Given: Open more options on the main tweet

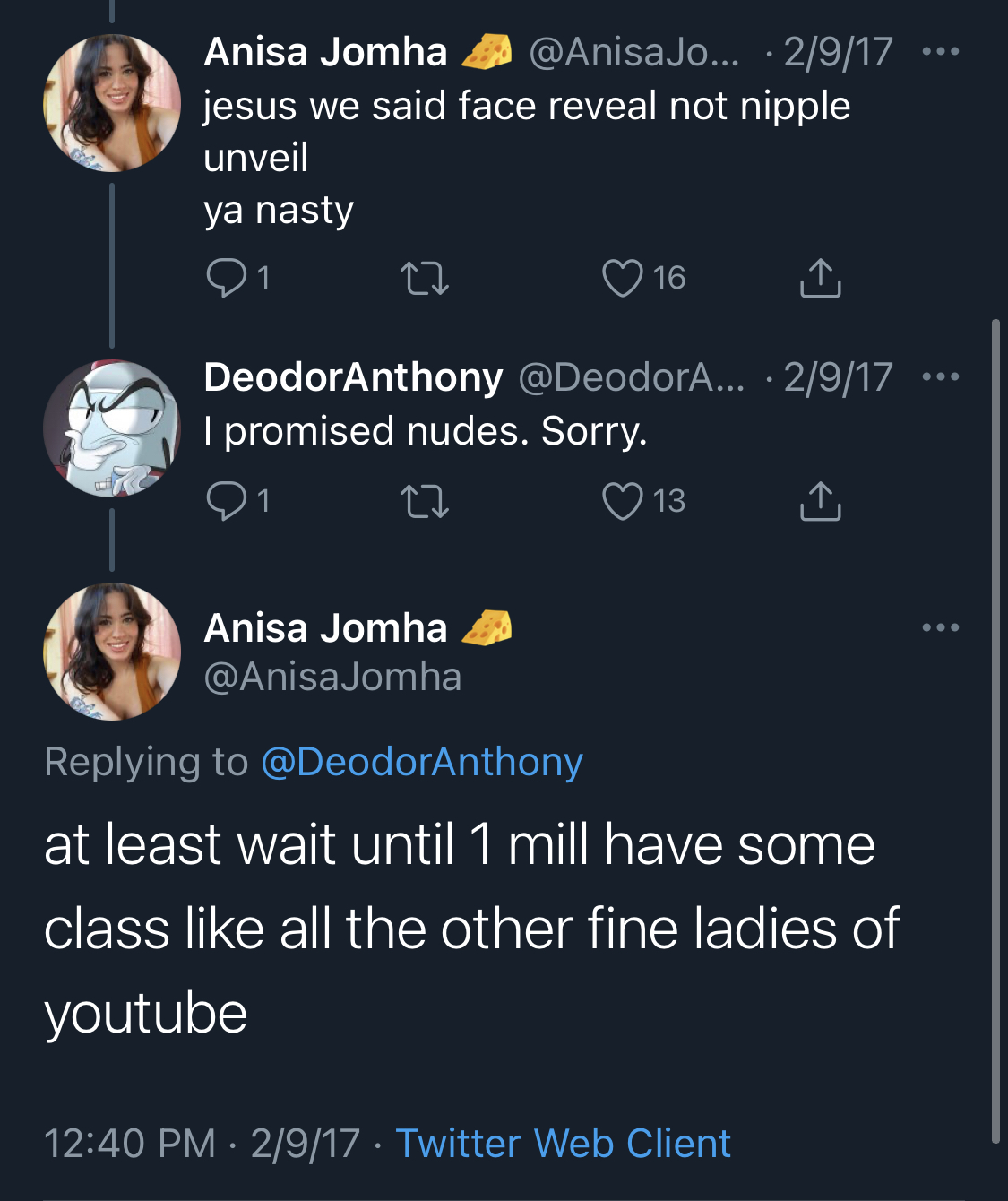Looking at the screenshot, I should [x=941, y=627].
